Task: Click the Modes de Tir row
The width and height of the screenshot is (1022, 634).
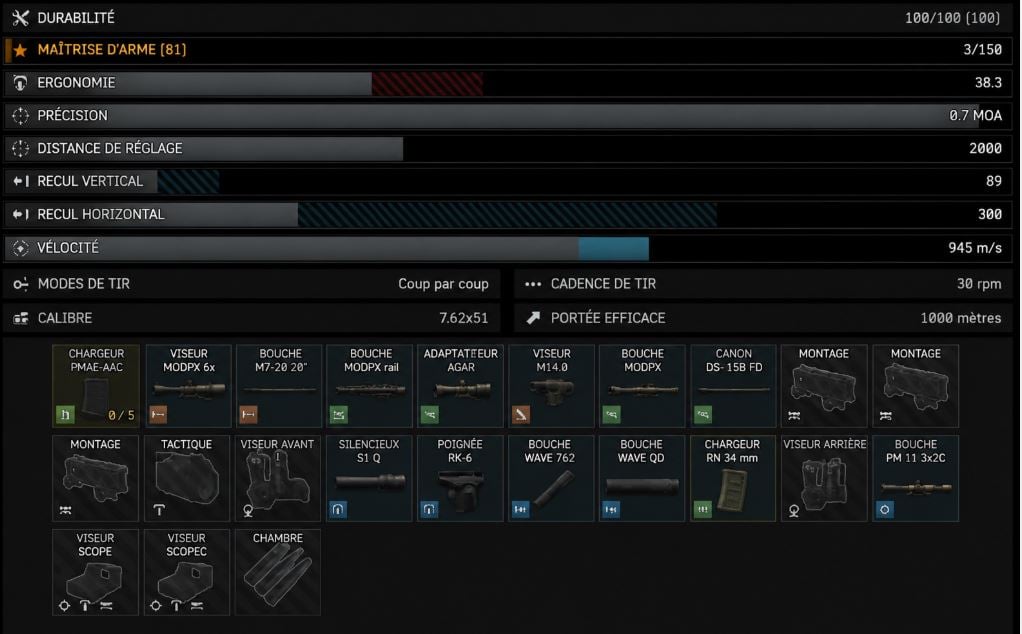Action: pyautogui.click(x=252, y=284)
